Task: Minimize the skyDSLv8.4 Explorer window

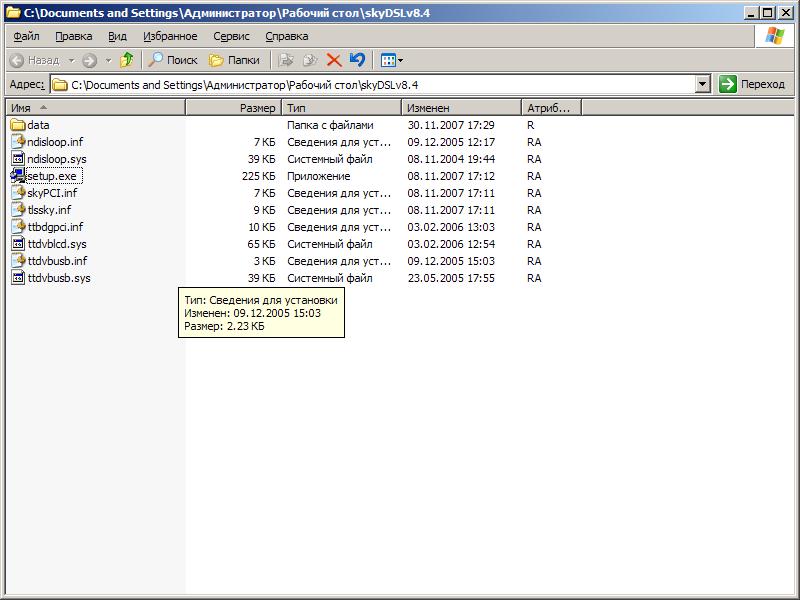Action: click(x=750, y=13)
